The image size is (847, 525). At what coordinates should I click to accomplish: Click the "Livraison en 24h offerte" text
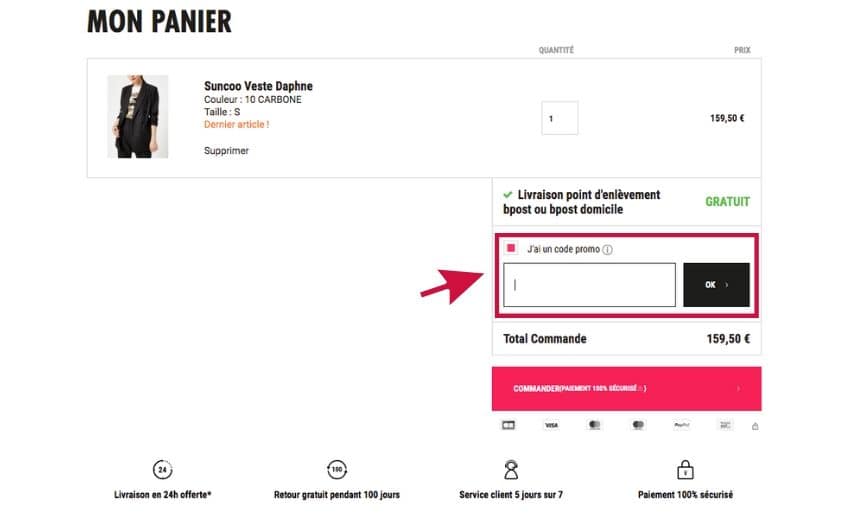tap(163, 495)
